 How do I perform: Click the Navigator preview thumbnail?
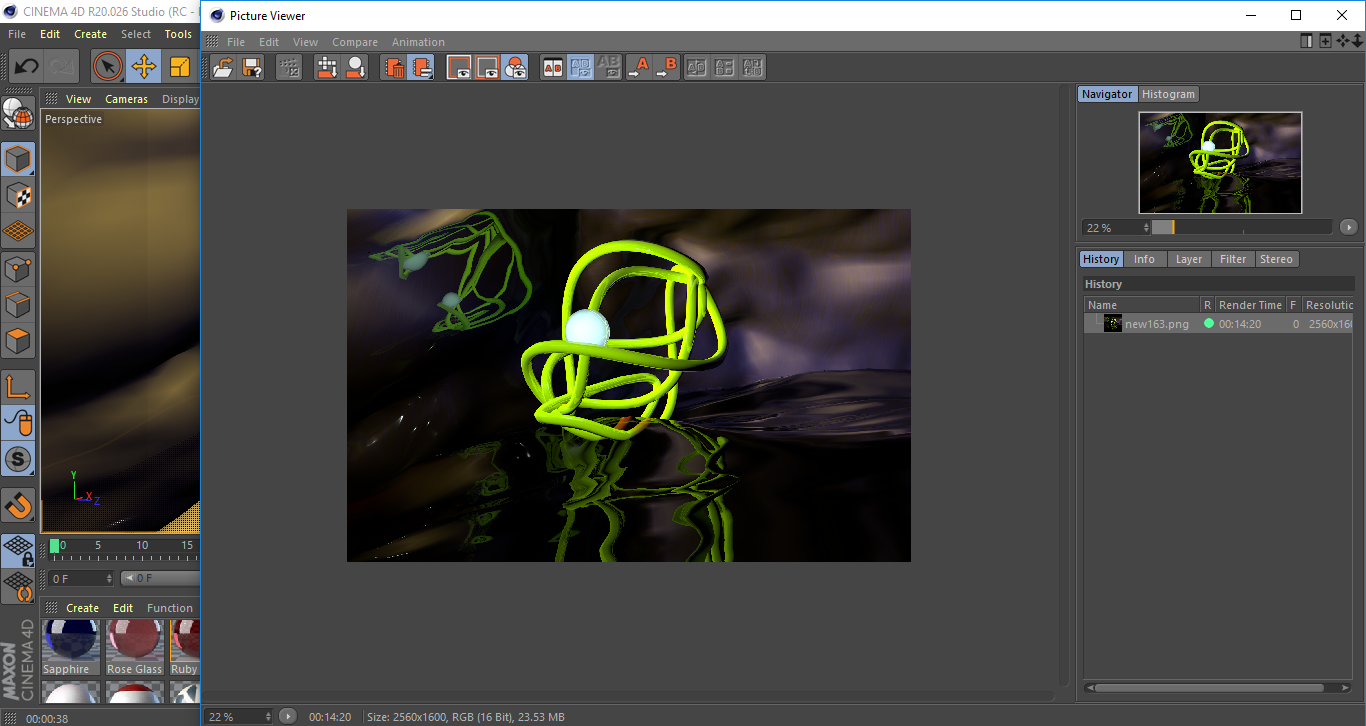tap(1220, 163)
